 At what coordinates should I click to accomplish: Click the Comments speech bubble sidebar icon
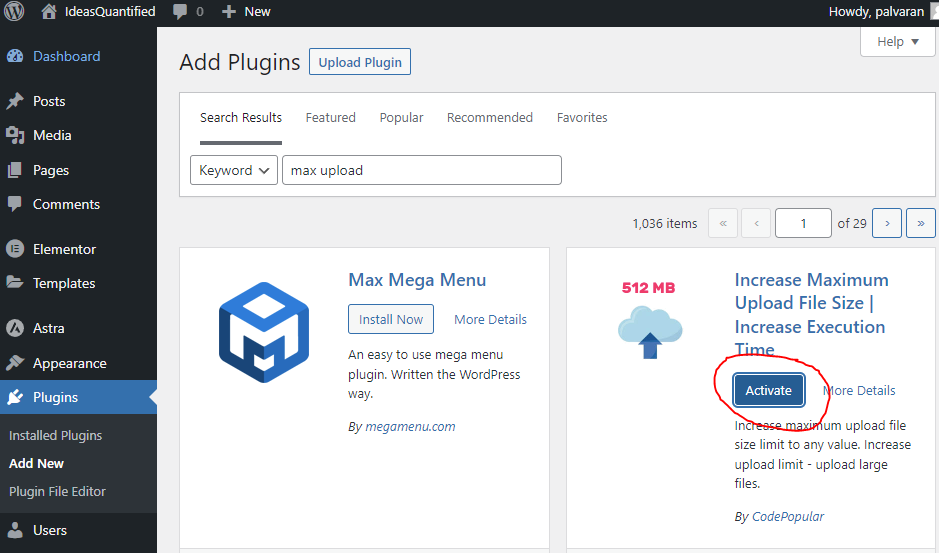15,204
